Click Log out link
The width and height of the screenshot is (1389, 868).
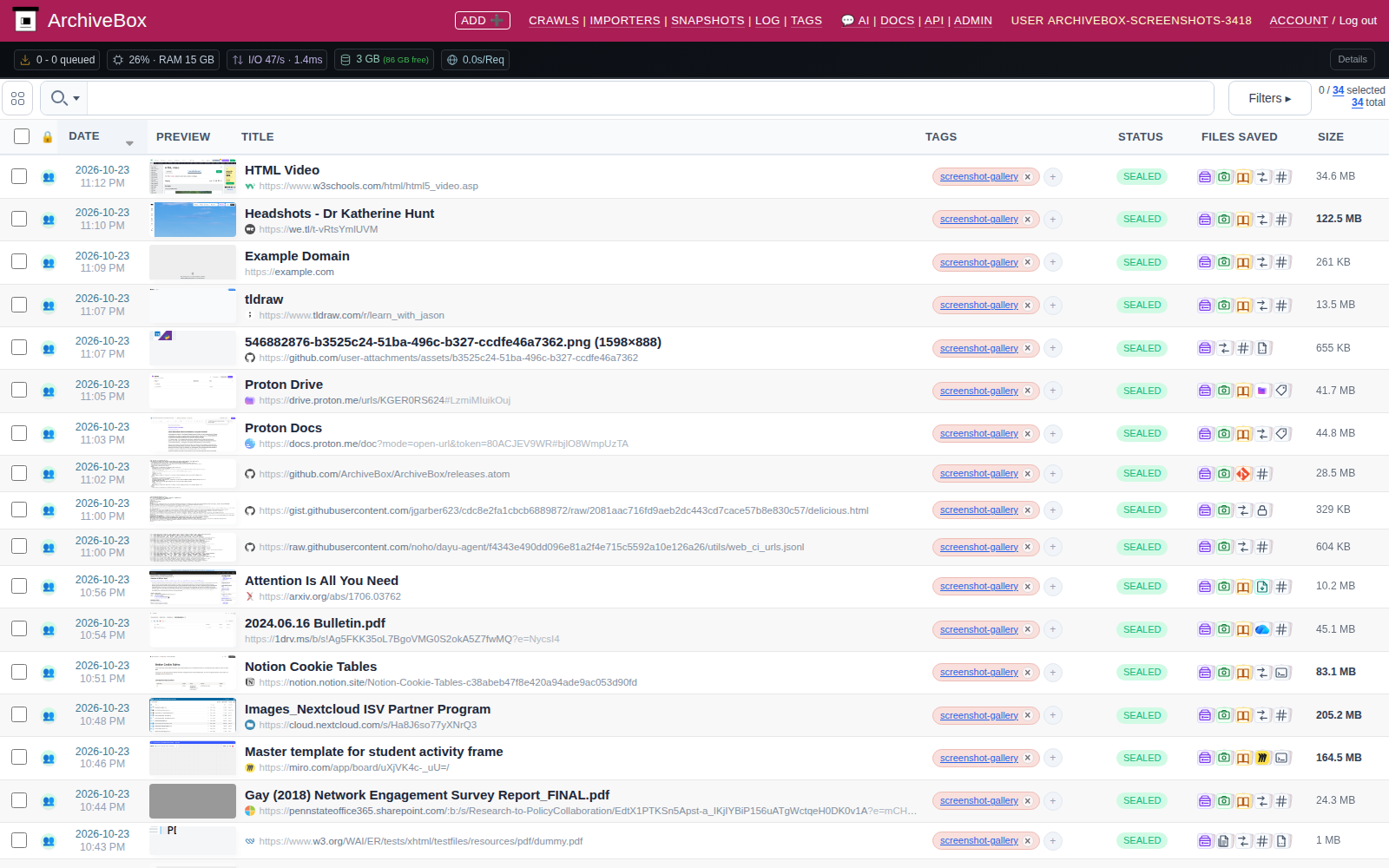pos(1358,21)
